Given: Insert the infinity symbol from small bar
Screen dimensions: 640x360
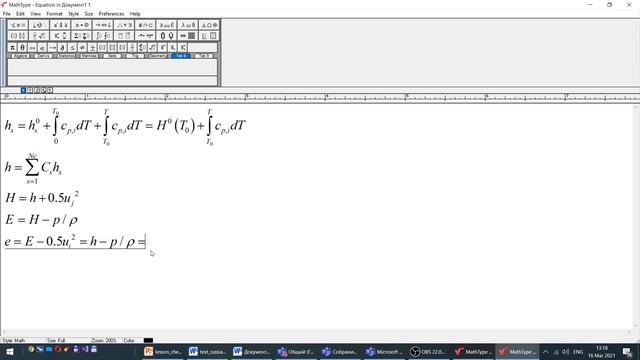Looking at the screenshot, I should pyautogui.click(x=33, y=48).
